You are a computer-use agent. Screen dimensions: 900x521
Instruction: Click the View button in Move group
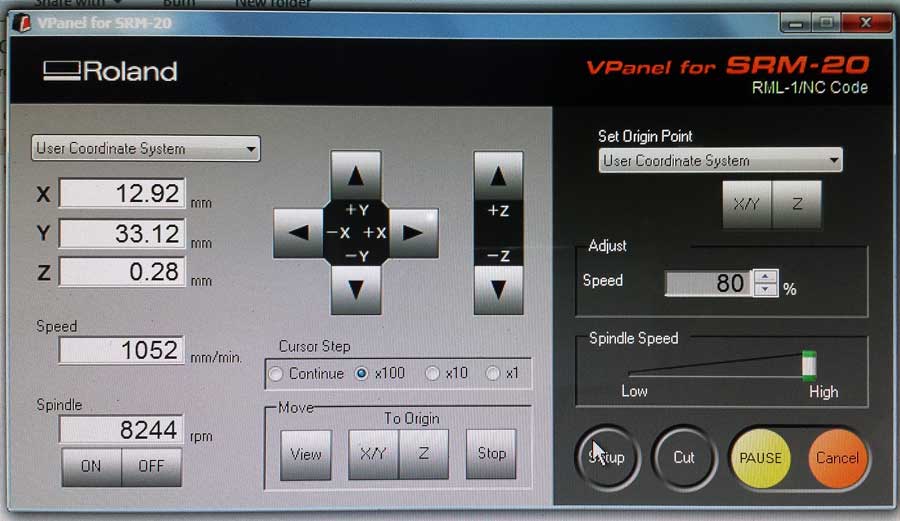pyautogui.click(x=306, y=454)
